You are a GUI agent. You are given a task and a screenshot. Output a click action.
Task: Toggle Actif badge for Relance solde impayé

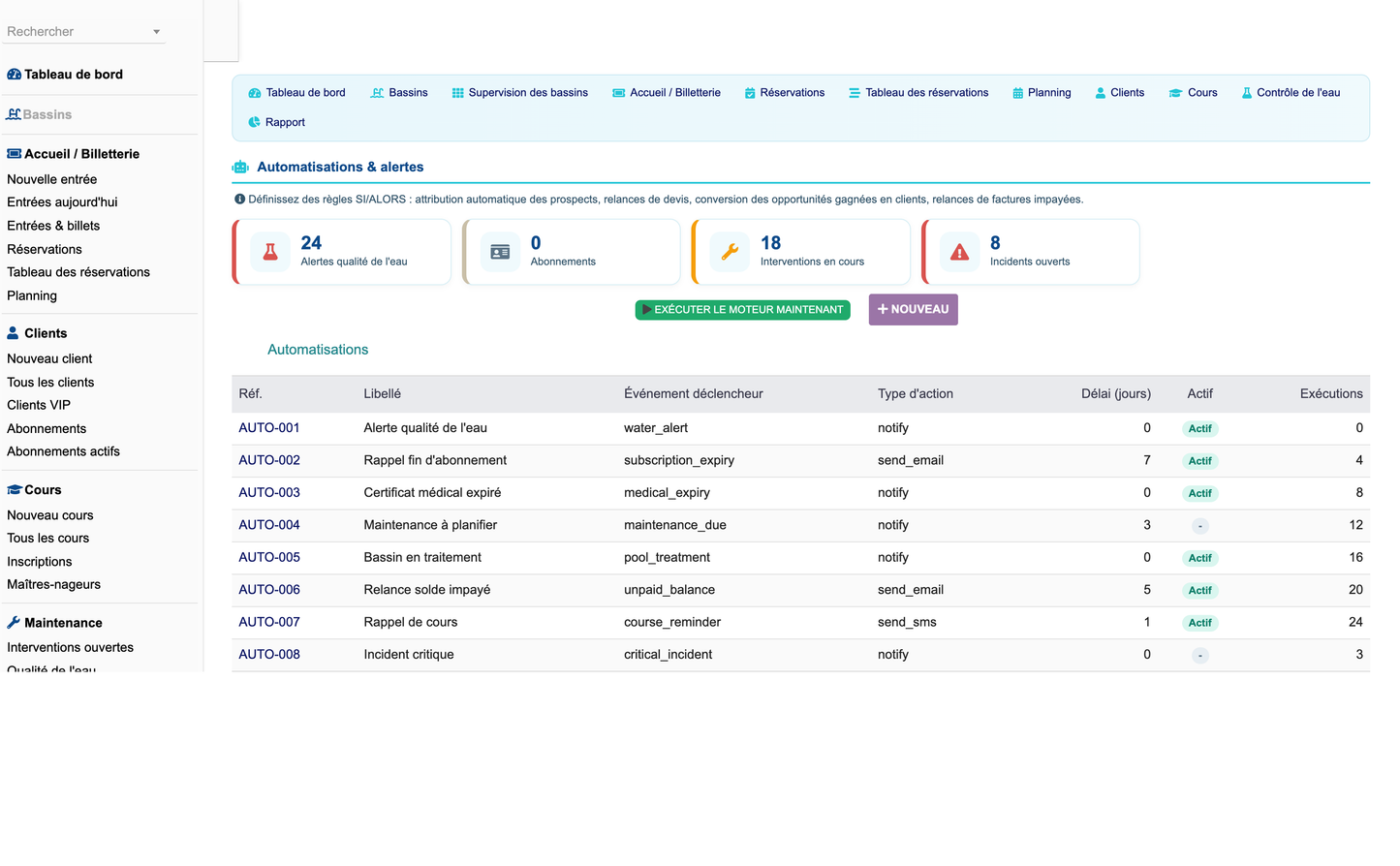[x=1200, y=591]
